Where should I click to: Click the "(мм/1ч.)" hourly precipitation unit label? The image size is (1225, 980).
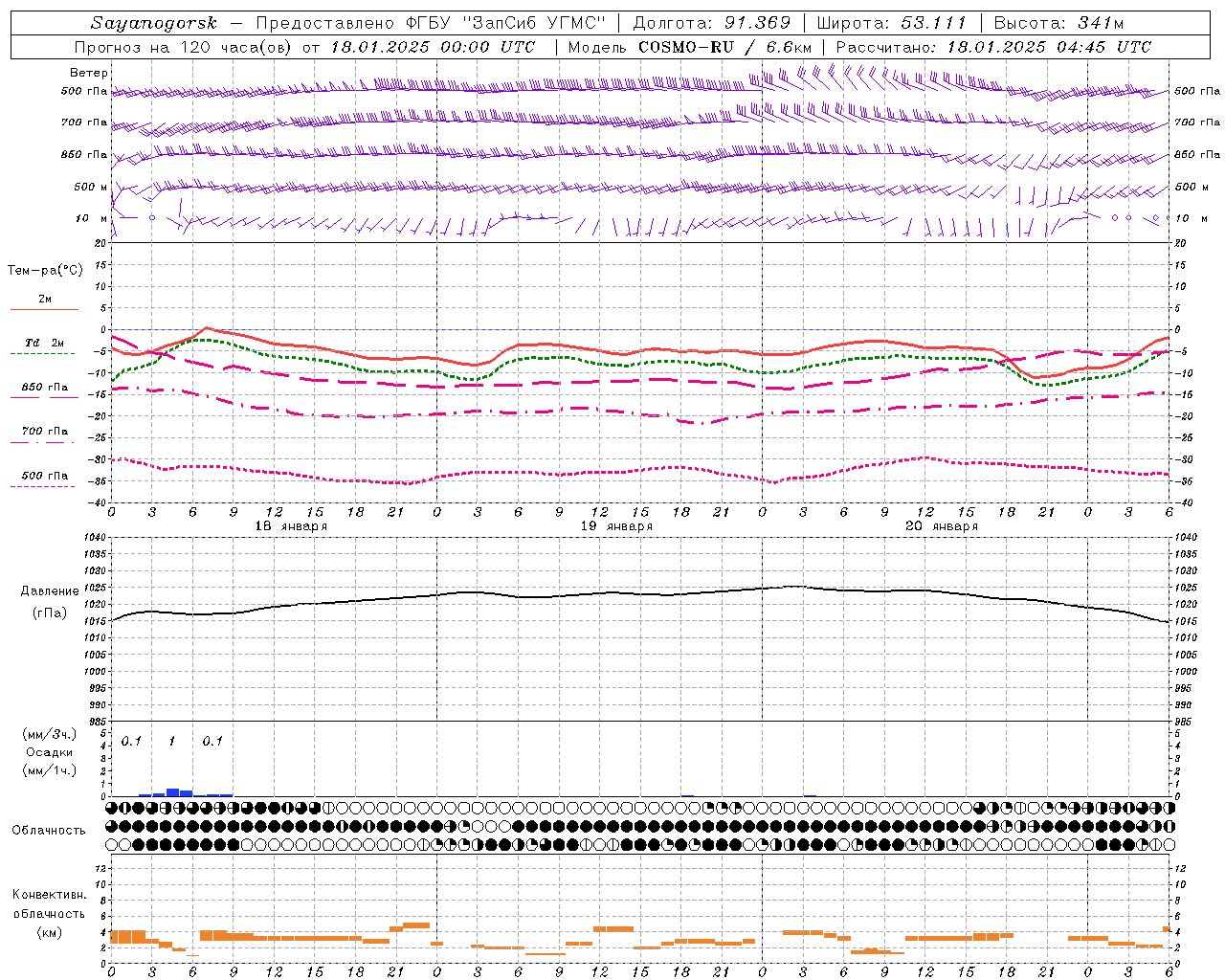pyautogui.click(x=50, y=771)
